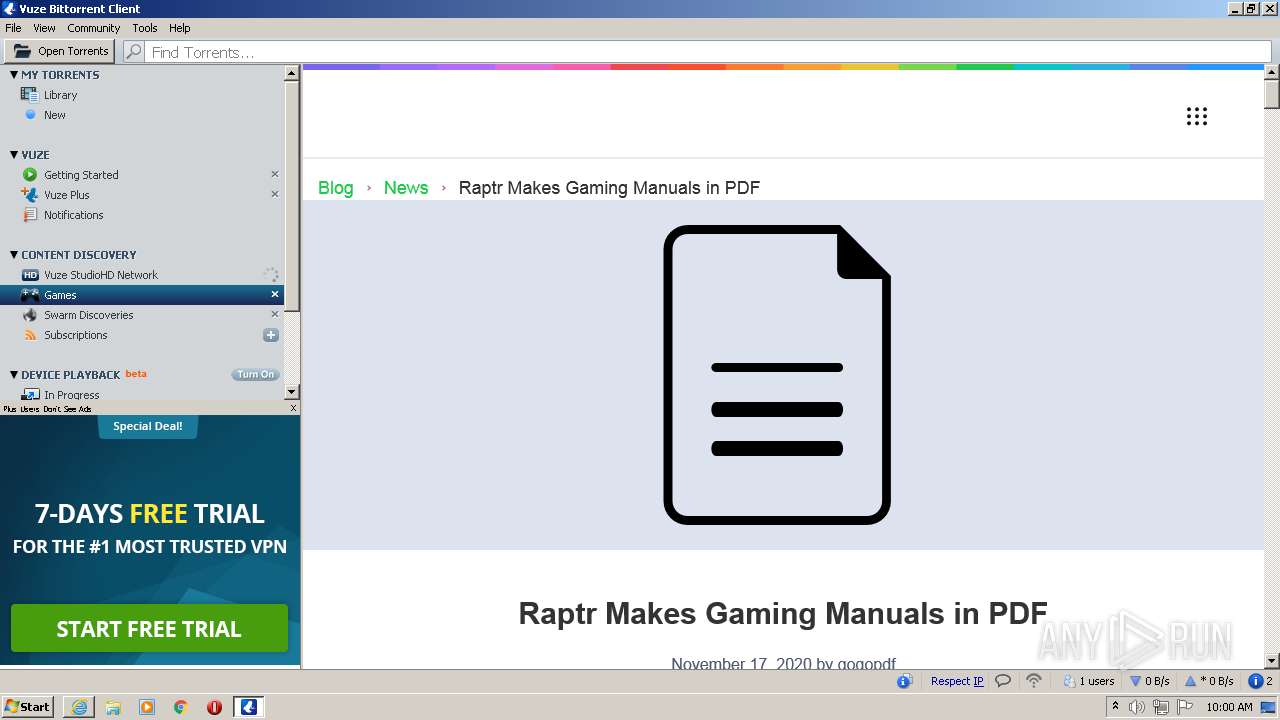Select the New torrents blue dot icon
Image resolution: width=1280 pixels, height=720 pixels.
30,115
